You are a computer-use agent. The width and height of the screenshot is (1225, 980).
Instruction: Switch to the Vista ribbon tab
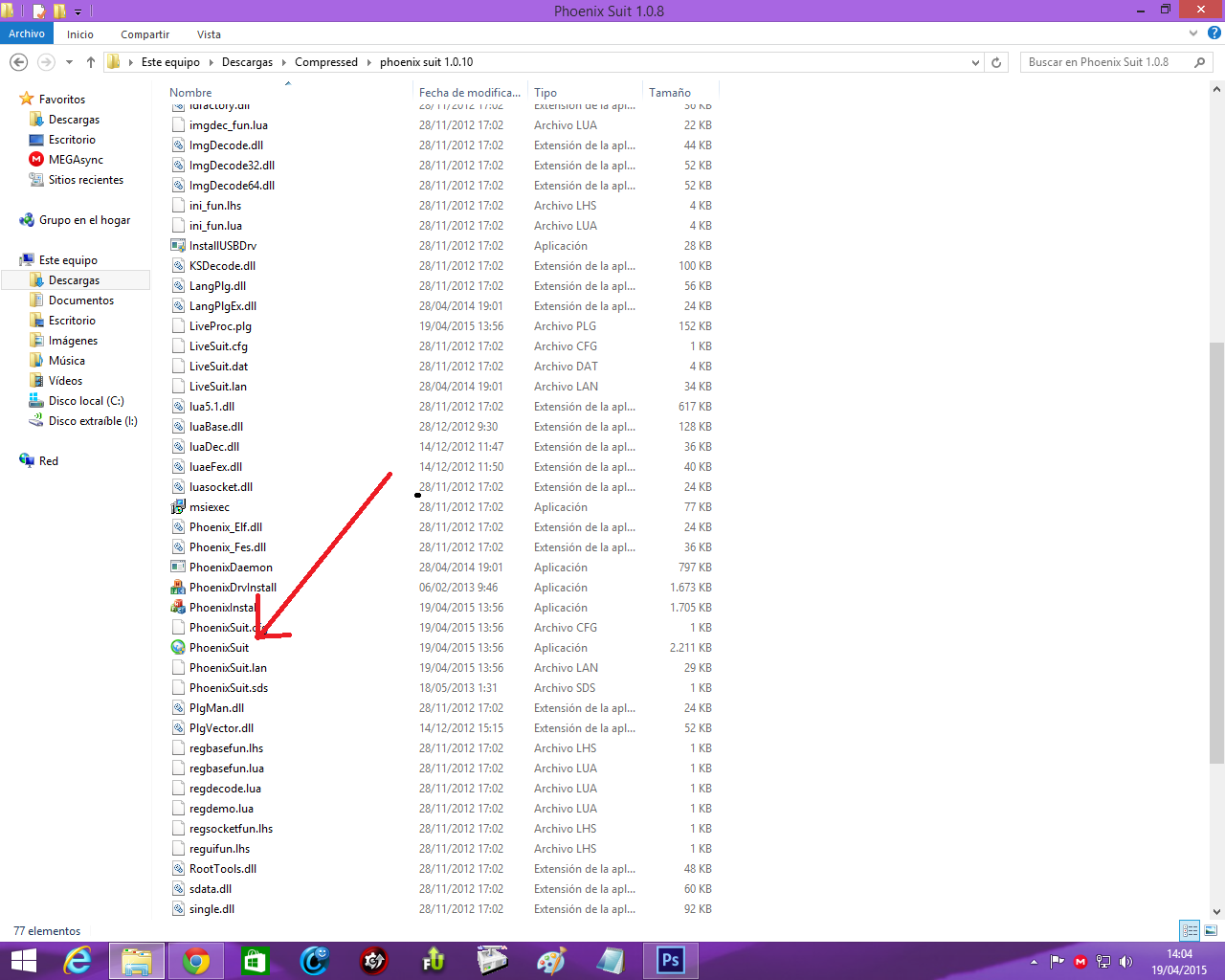[209, 34]
